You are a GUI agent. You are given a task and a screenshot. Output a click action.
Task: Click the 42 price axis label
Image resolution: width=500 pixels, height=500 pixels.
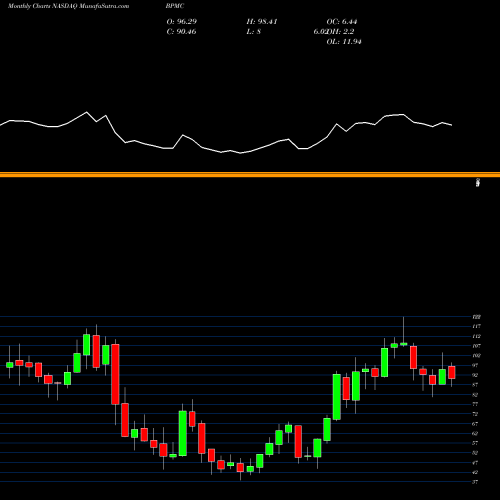coord(475,472)
